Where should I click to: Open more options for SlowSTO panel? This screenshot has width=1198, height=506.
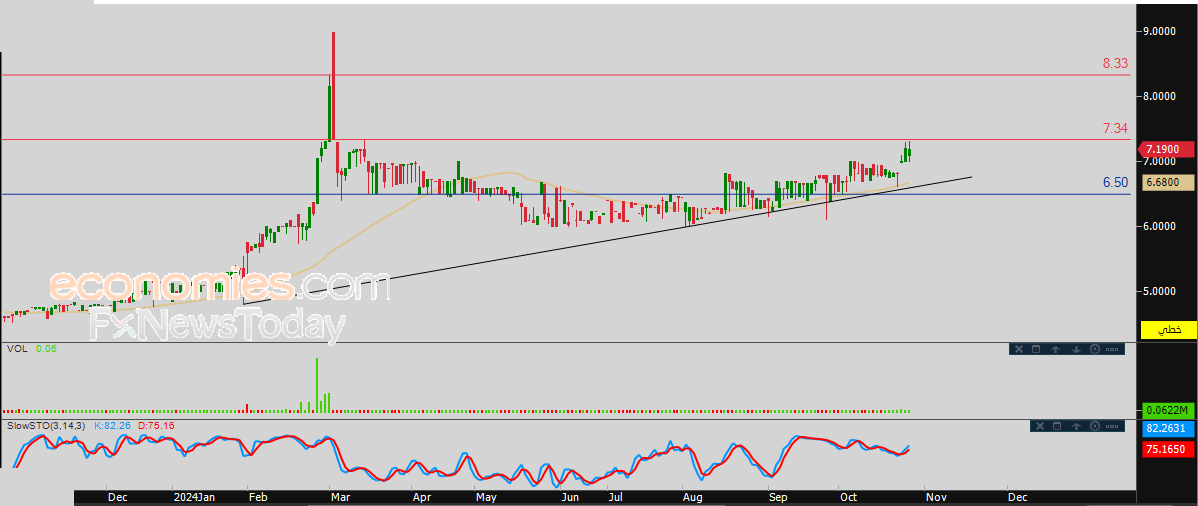coord(1112,427)
